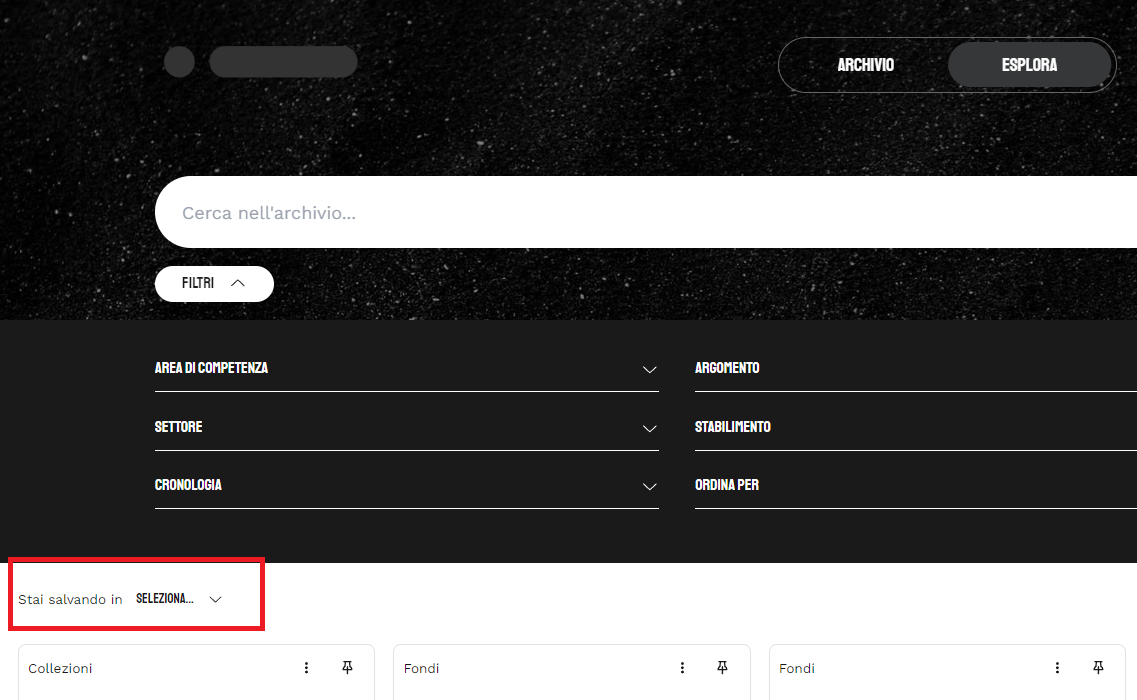Click the middle Fondi card title

pyautogui.click(x=421, y=668)
